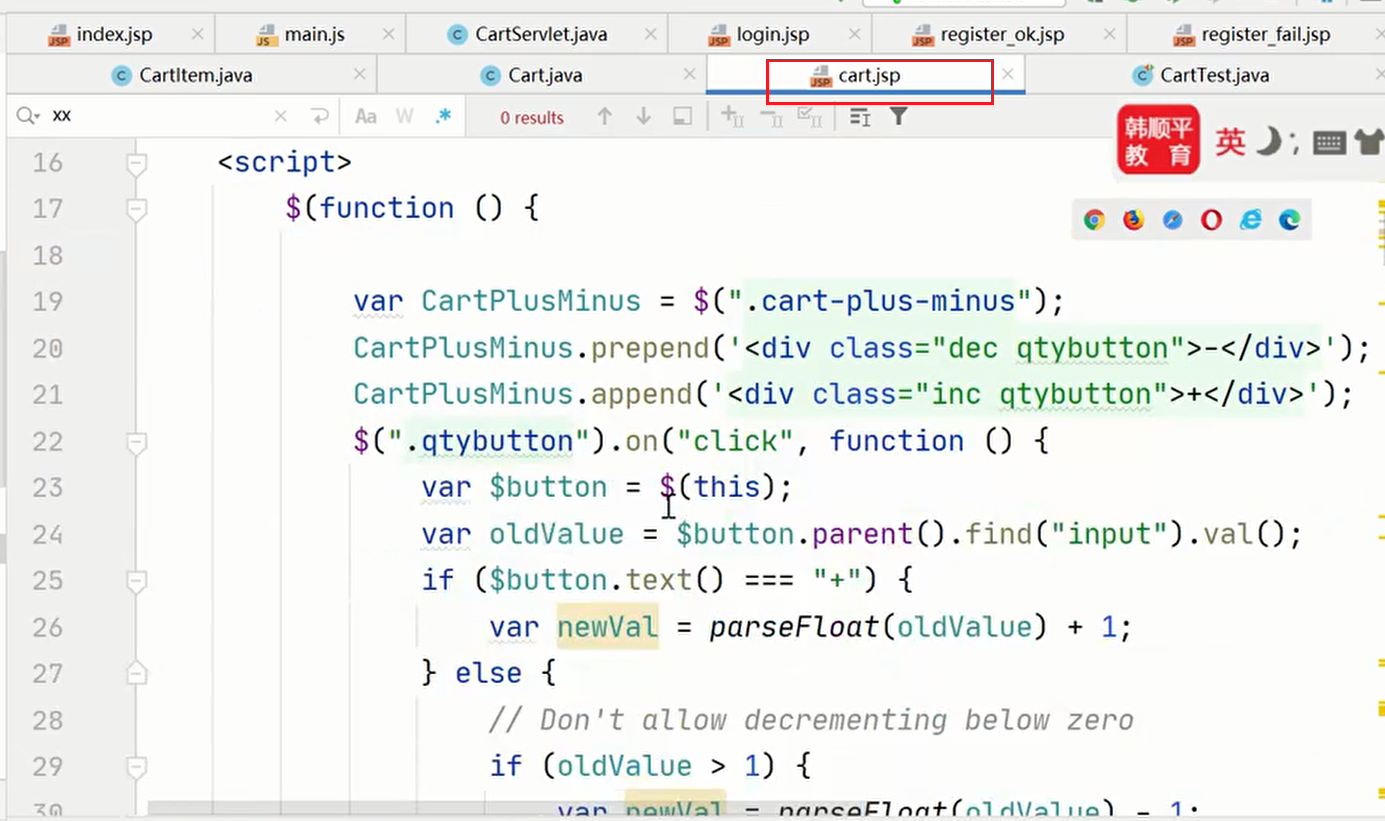The image size is (1385, 821).
Task: Focus the find field containing "xx"
Action: pyautogui.click(x=160, y=116)
